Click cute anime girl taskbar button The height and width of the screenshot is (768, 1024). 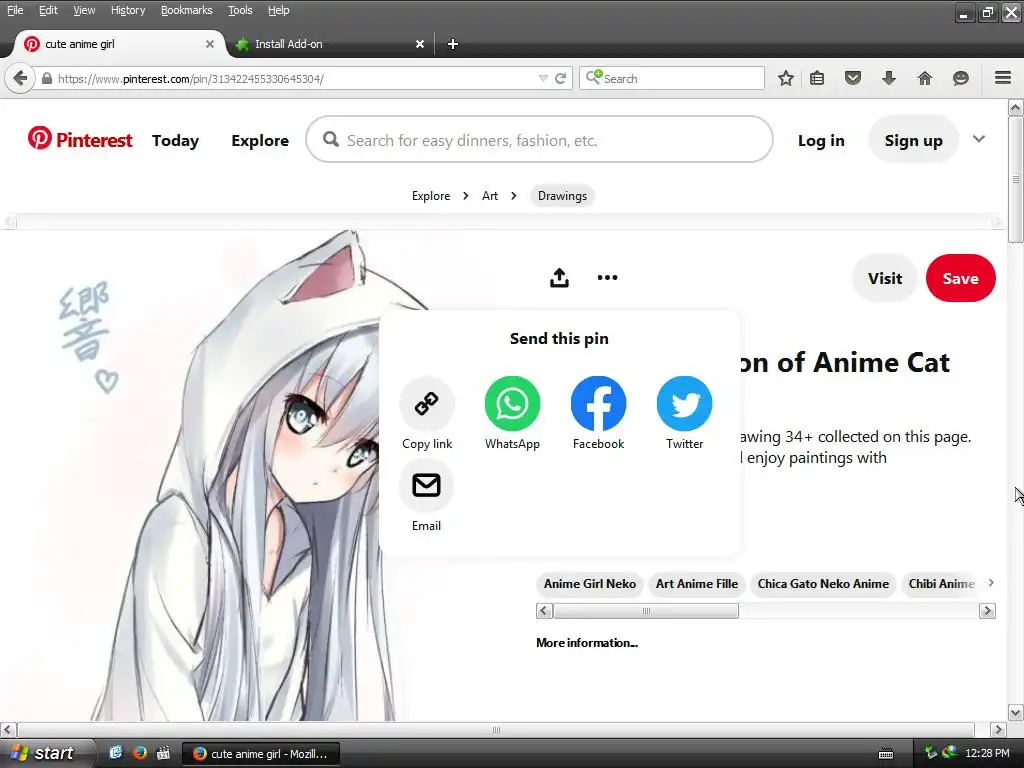pos(260,754)
